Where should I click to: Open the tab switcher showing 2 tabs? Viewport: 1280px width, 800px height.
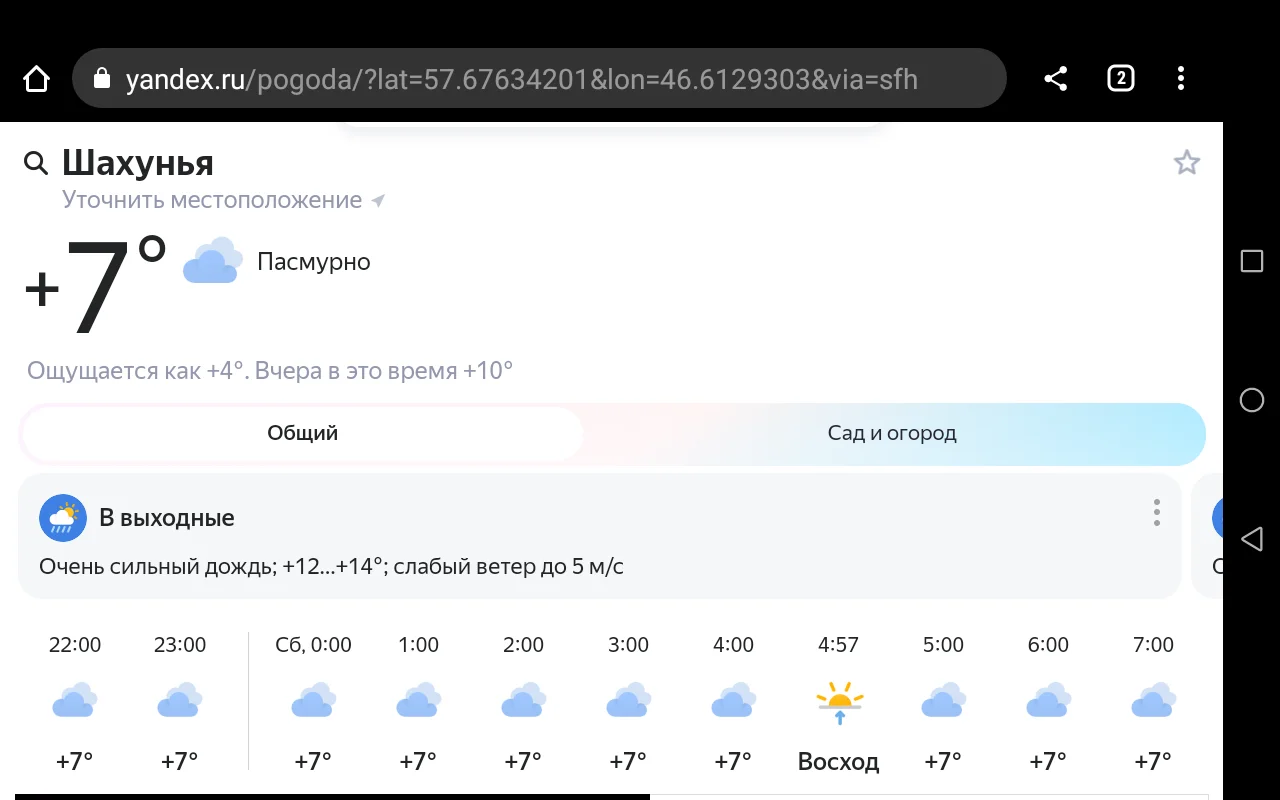coord(1120,77)
